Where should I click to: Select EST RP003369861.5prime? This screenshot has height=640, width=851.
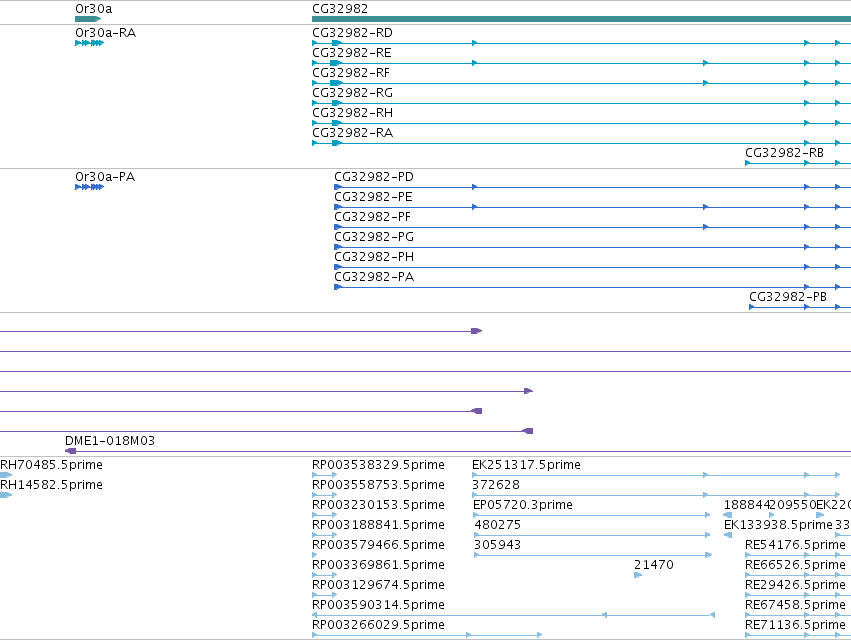[x=378, y=565]
